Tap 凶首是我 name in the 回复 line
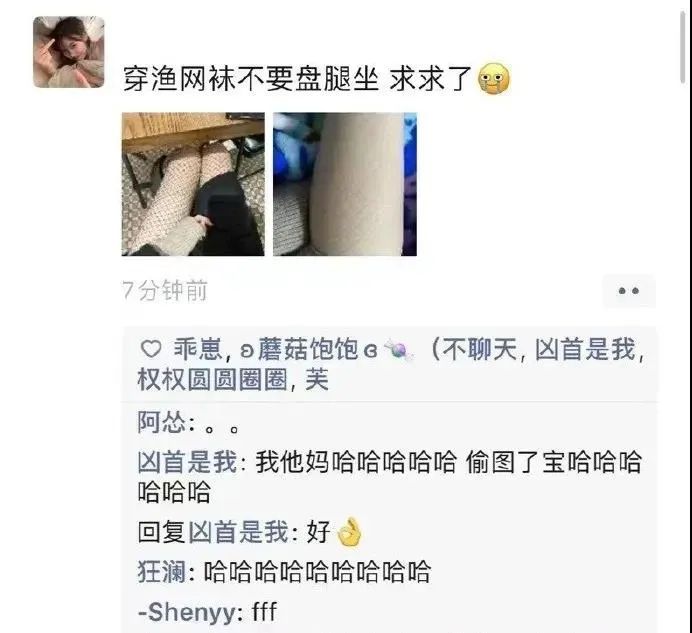Screen dimensions: 692x633 tap(239, 532)
